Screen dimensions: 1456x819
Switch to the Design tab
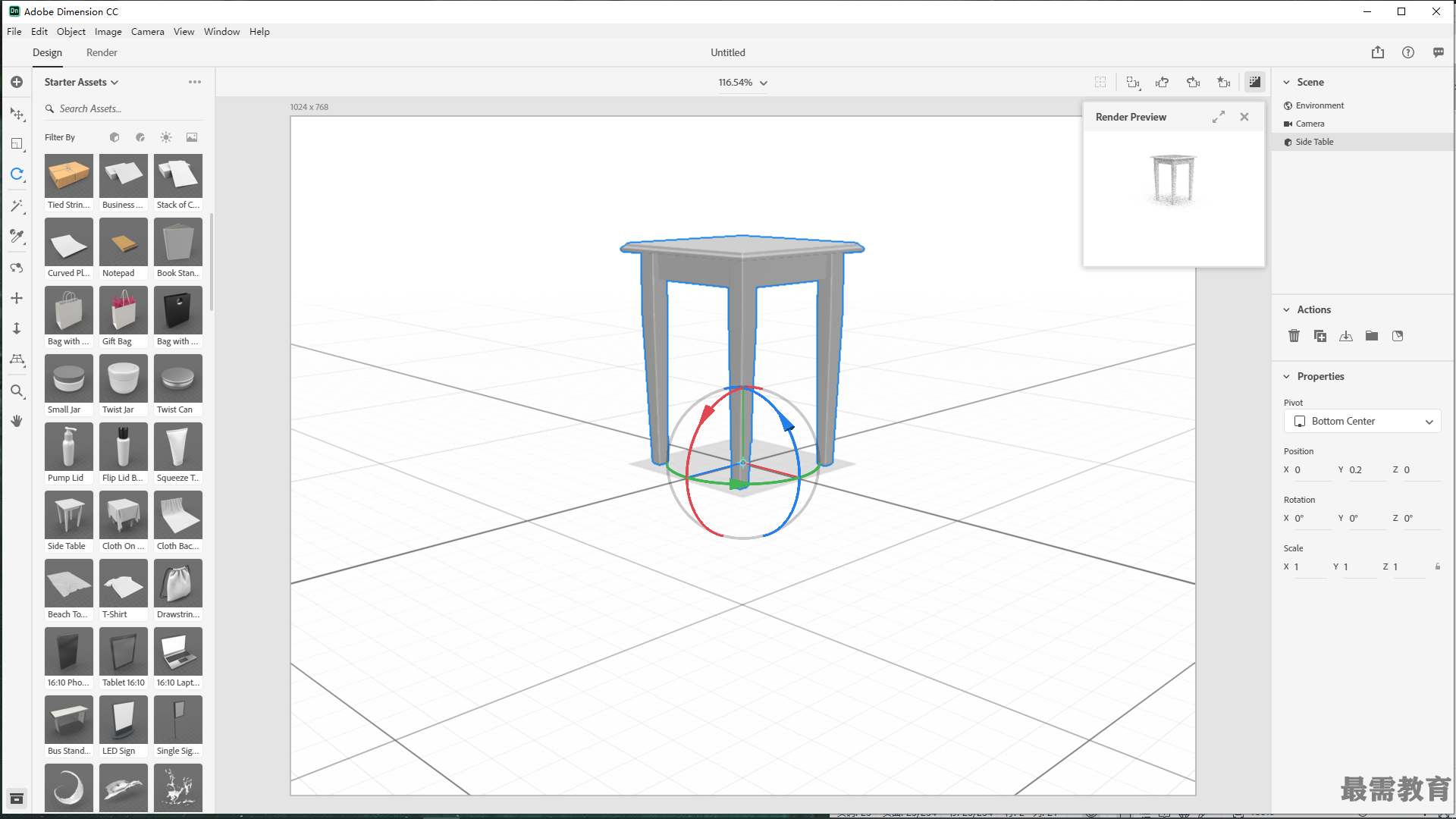click(x=47, y=52)
